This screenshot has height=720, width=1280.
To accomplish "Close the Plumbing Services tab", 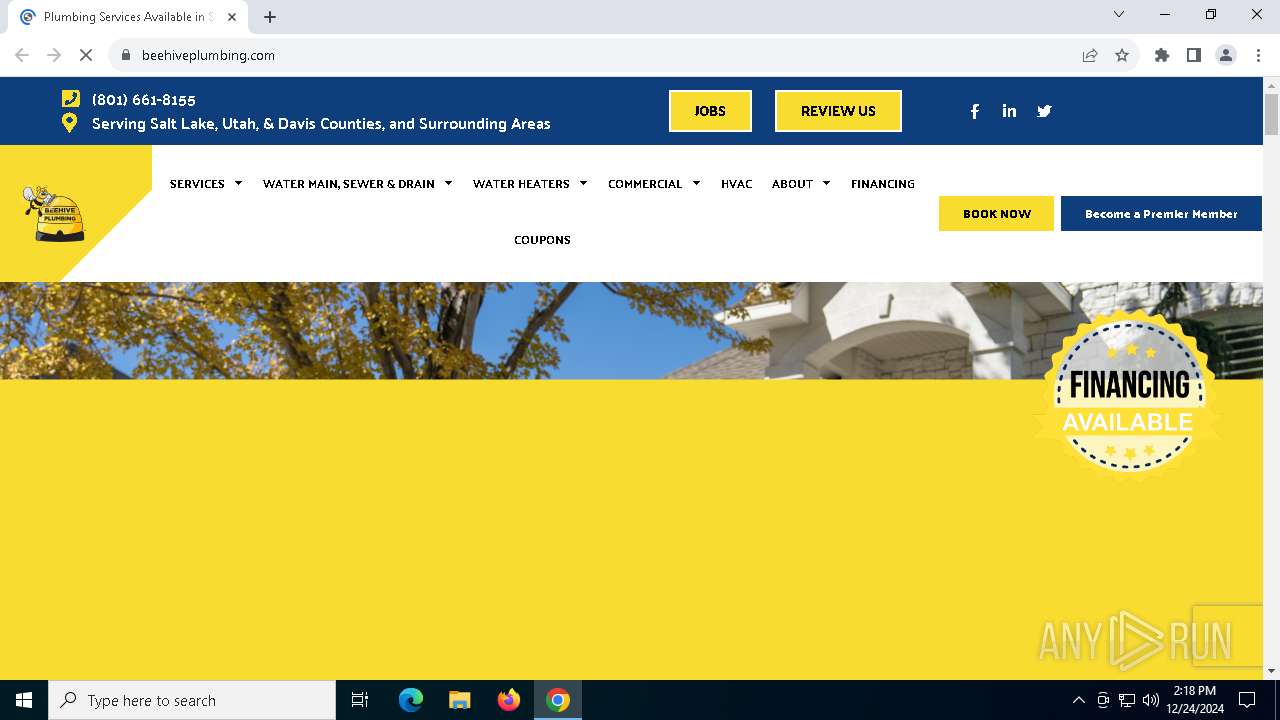I will point(232,17).
